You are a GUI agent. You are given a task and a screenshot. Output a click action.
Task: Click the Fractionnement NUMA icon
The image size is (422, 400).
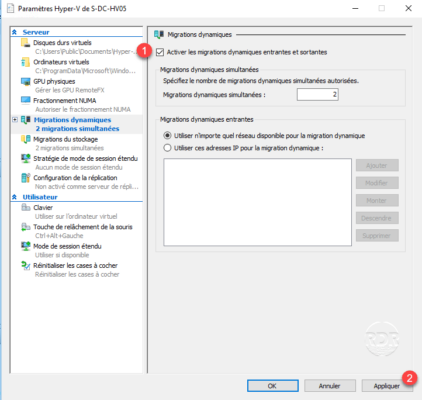26,101
